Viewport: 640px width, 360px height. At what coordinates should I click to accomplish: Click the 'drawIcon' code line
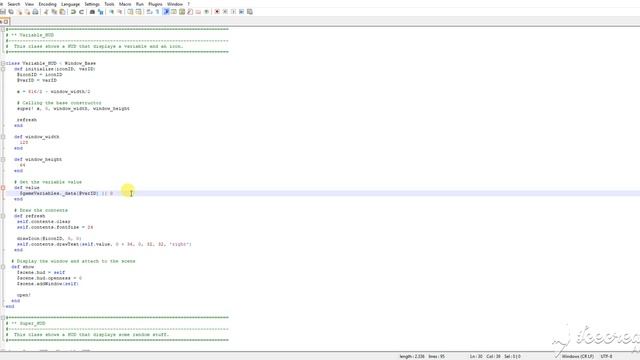point(49,238)
